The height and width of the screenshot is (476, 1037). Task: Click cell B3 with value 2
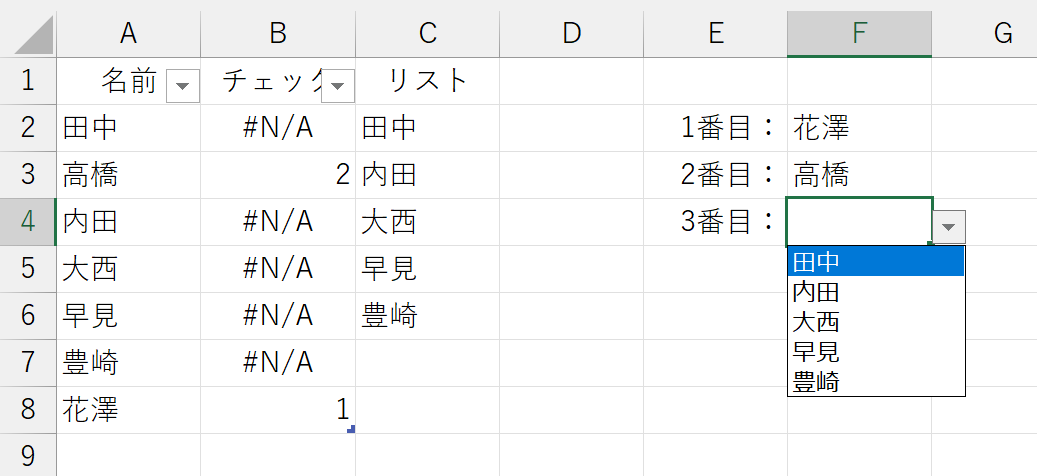(278, 175)
